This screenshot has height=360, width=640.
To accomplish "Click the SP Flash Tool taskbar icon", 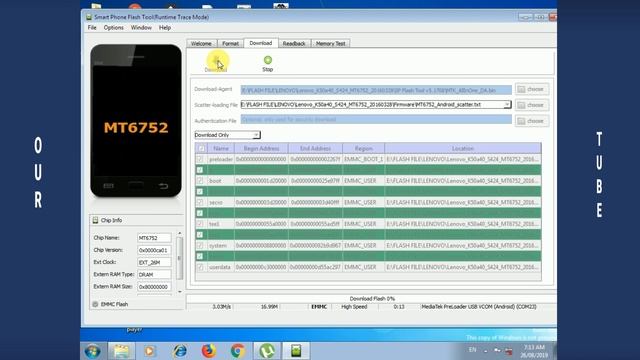I will 296,351.
